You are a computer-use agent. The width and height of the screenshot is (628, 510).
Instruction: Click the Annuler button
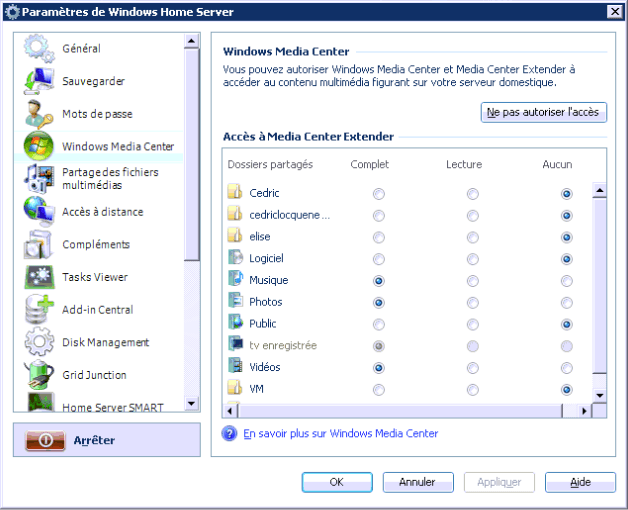point(418,482)
